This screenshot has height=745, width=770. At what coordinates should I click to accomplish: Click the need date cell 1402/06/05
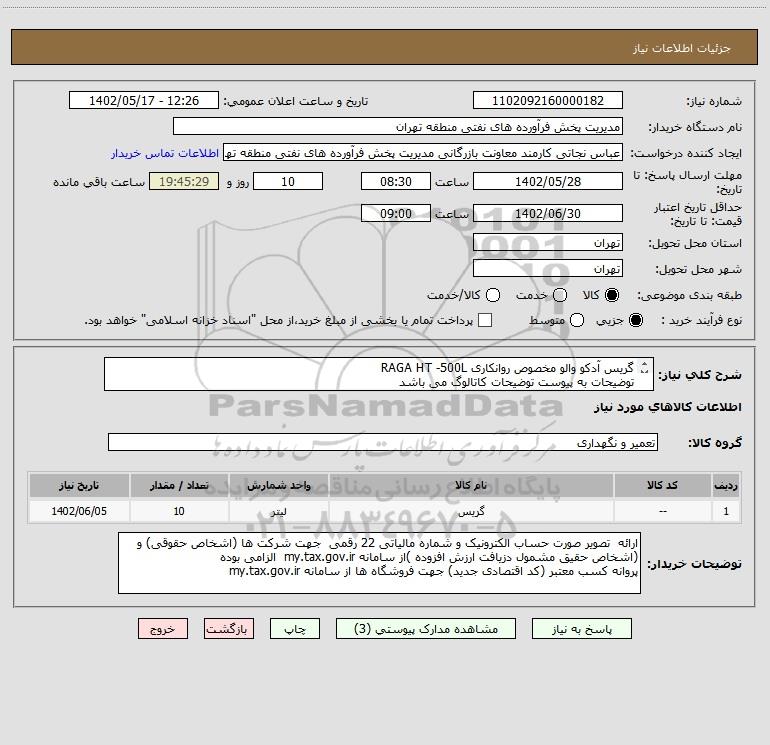[x=79, y=511]
